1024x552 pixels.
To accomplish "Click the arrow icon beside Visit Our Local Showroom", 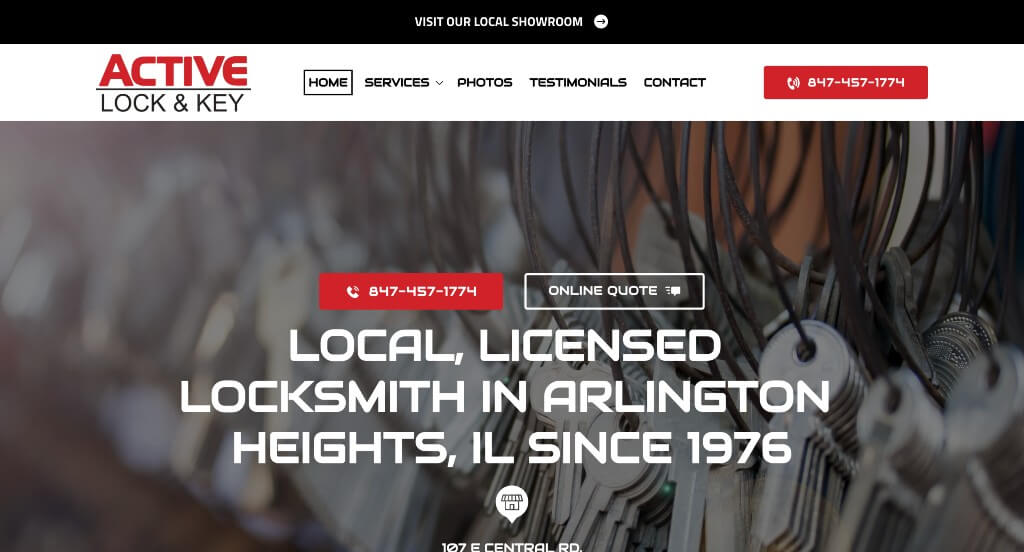I will coord(601,22).
